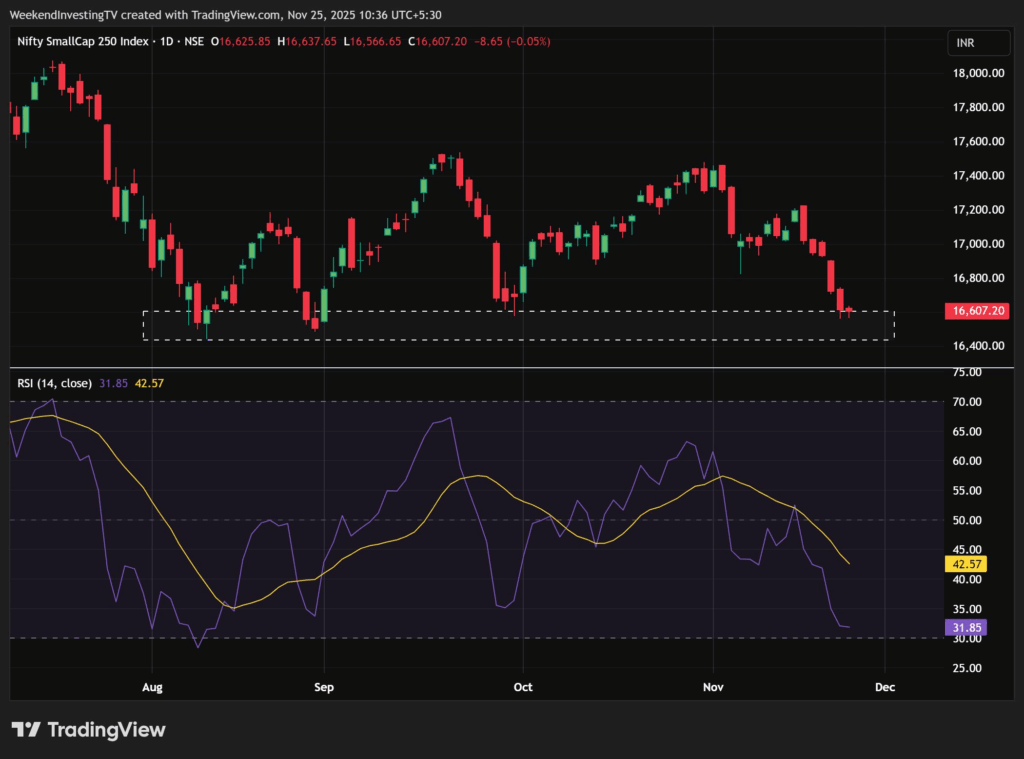
Task: Select the Oct marker on date axis
Action: (521, 687)
